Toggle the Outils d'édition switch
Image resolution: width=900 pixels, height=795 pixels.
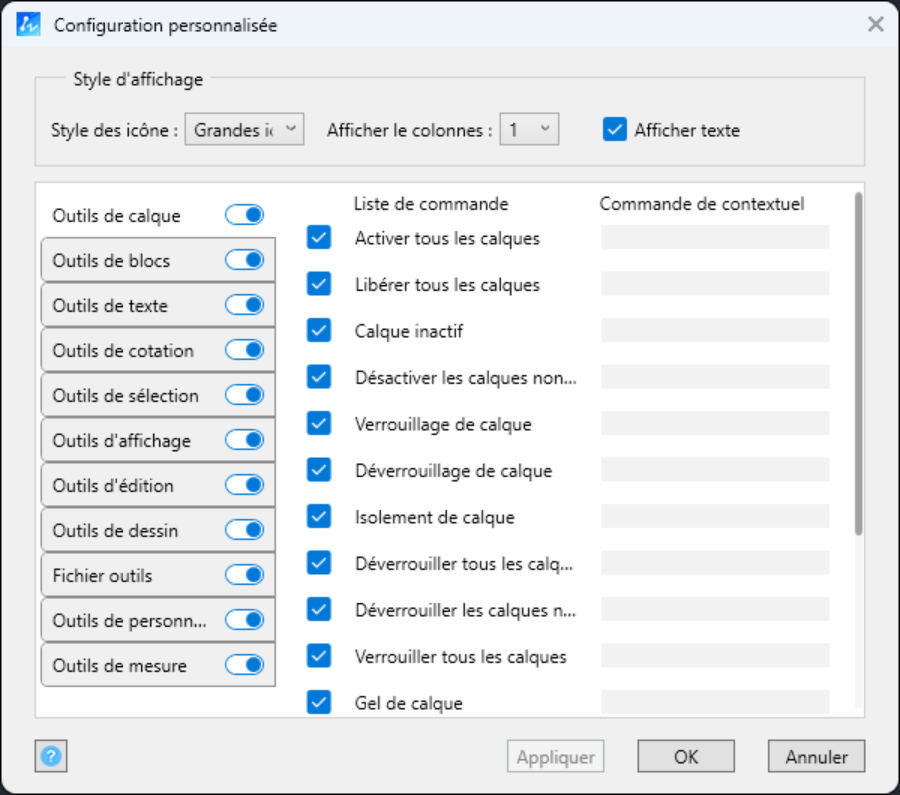point(244,485)
